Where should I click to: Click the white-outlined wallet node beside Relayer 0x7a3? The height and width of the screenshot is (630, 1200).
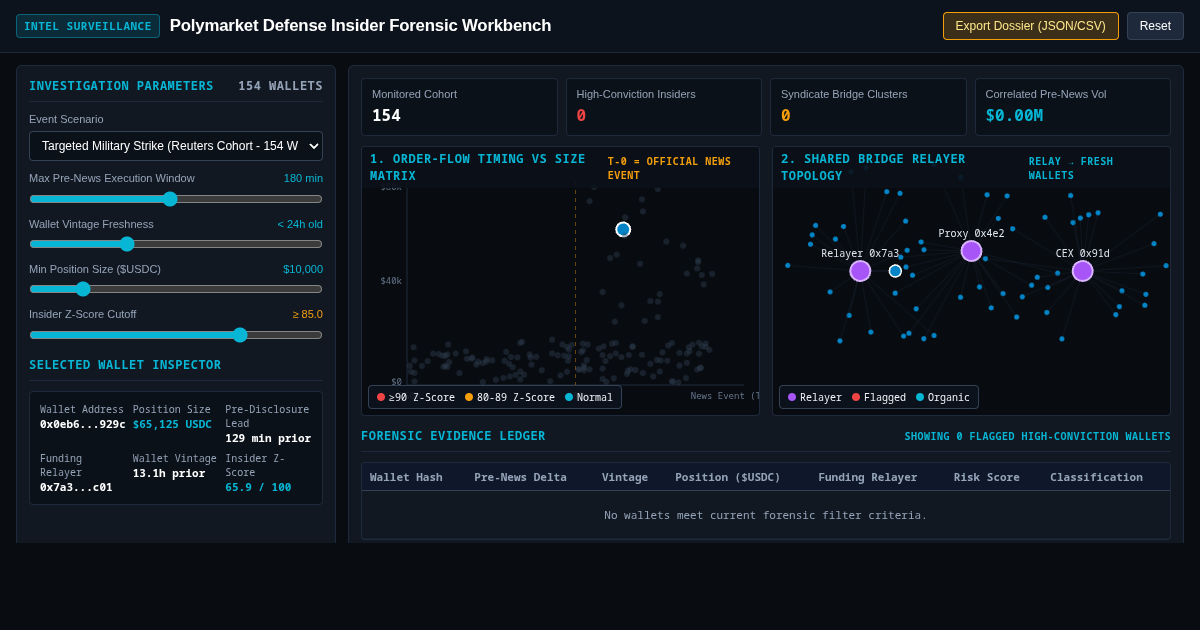(x=895, y=271)
